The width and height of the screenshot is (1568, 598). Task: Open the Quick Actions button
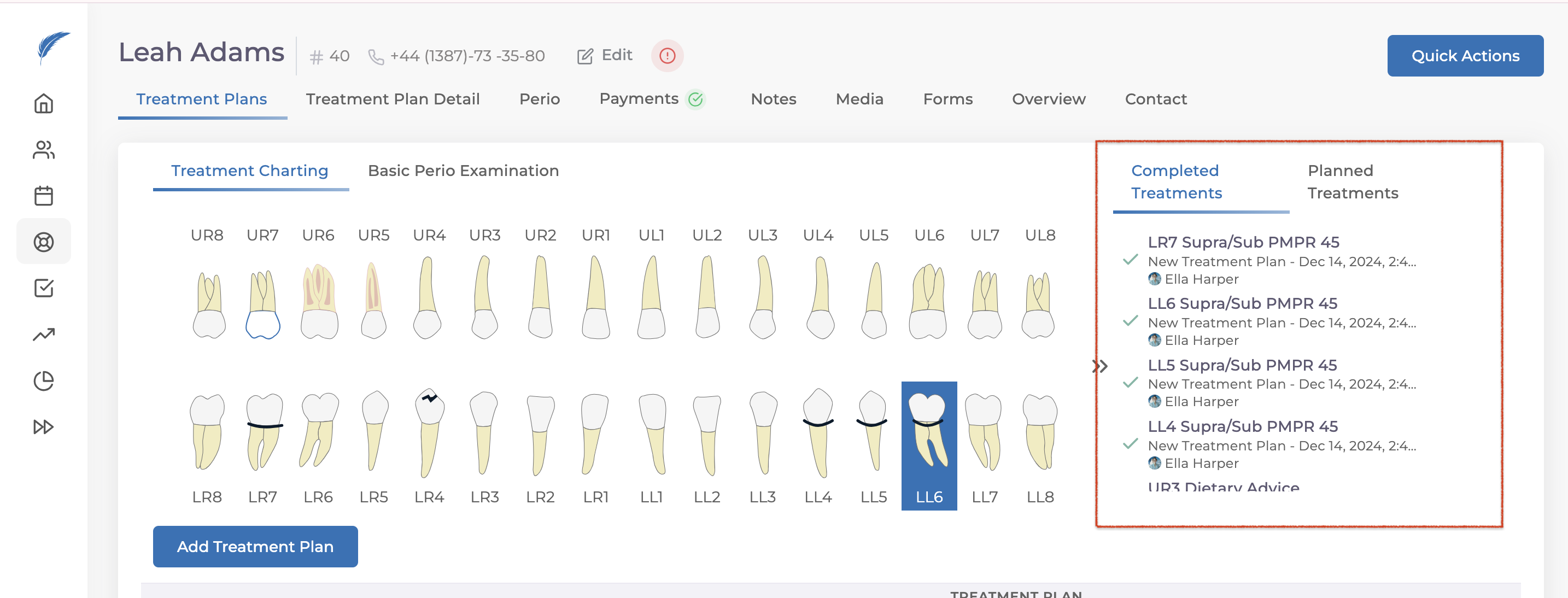[1465, 56]
